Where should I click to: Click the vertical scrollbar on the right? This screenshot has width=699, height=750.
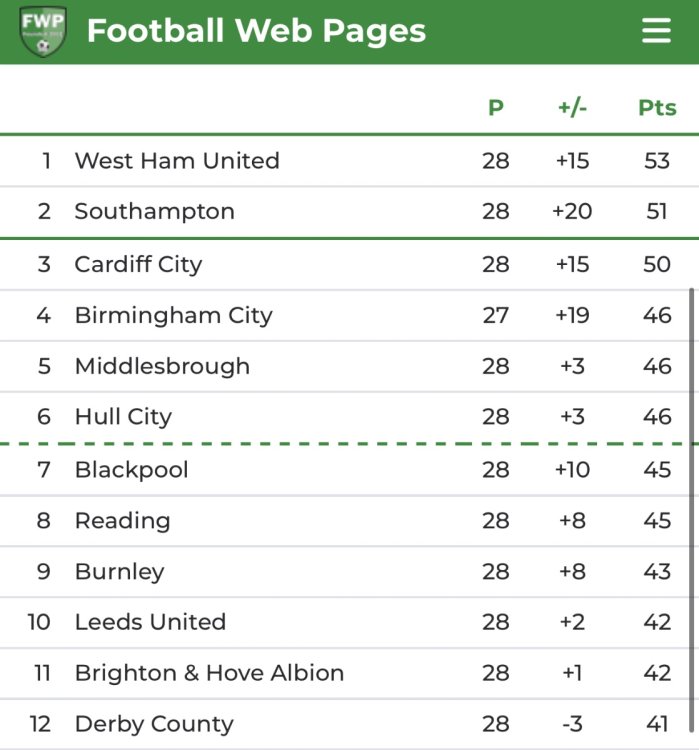689,500
